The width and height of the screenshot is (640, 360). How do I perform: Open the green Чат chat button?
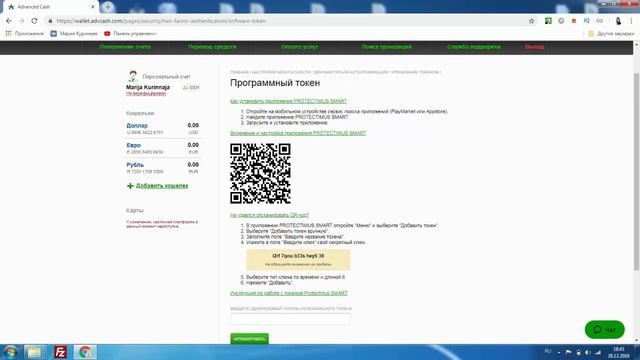[x=604, y=329]
